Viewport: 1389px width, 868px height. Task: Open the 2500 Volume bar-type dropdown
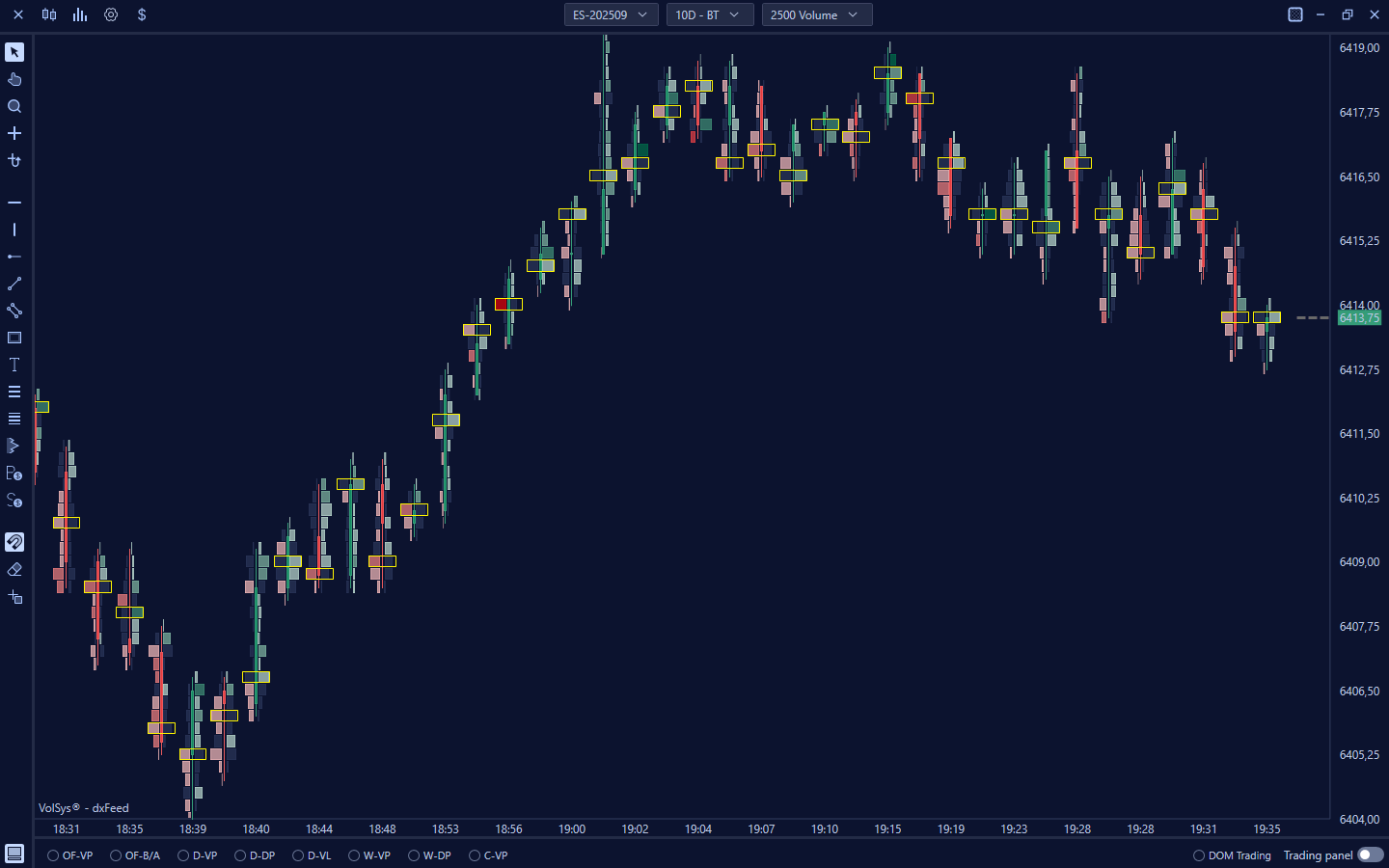point(816,14)
